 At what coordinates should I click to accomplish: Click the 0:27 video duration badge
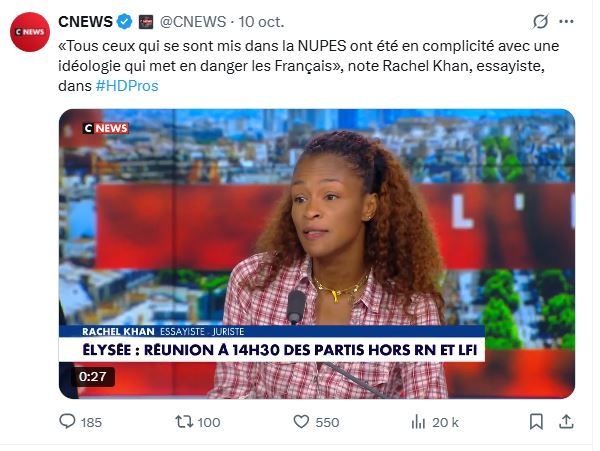pos(92,376)
